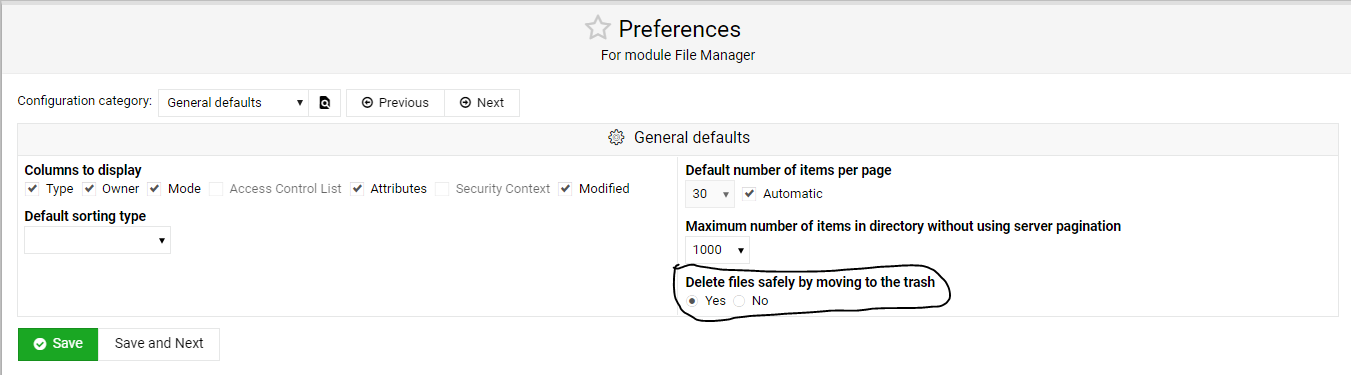Click the search icon next to configuration category

(325, 103)
